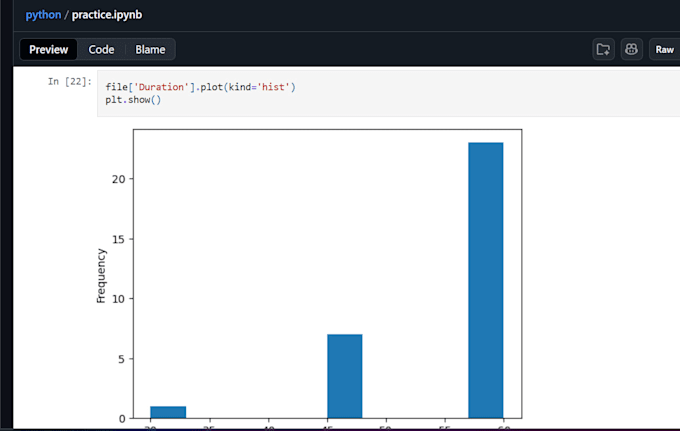
Task: Click the Frequency axis label
Action: 101,276
